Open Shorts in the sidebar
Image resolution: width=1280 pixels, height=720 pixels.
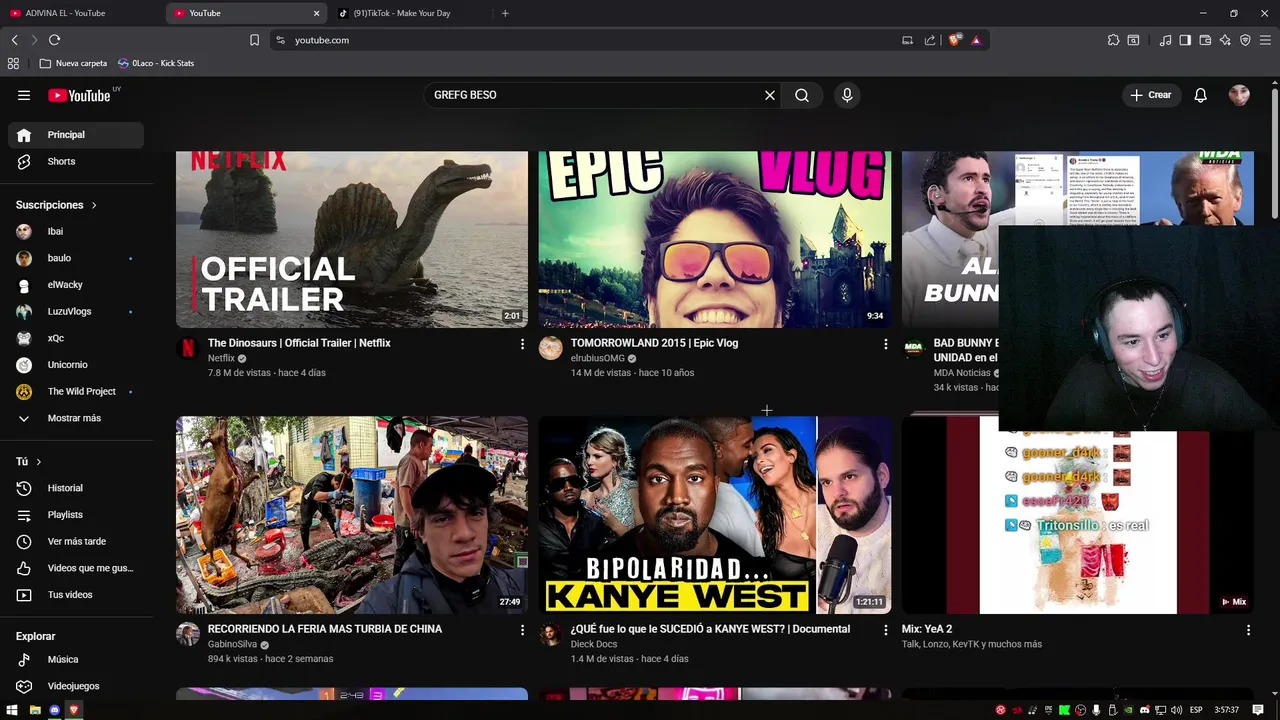pyautogui.click(x=76, y=161)
